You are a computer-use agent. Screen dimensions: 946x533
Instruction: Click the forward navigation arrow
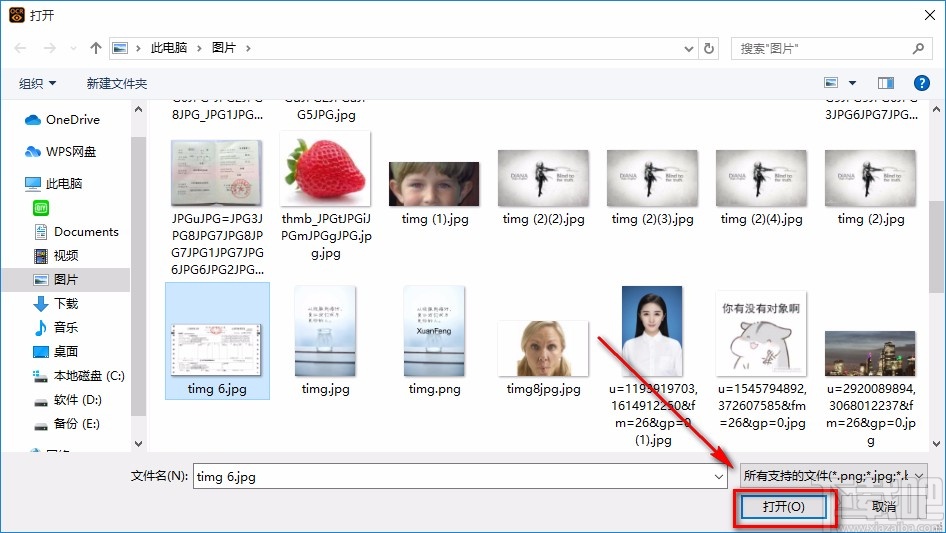pyautogui.click(x=49, y=48)
